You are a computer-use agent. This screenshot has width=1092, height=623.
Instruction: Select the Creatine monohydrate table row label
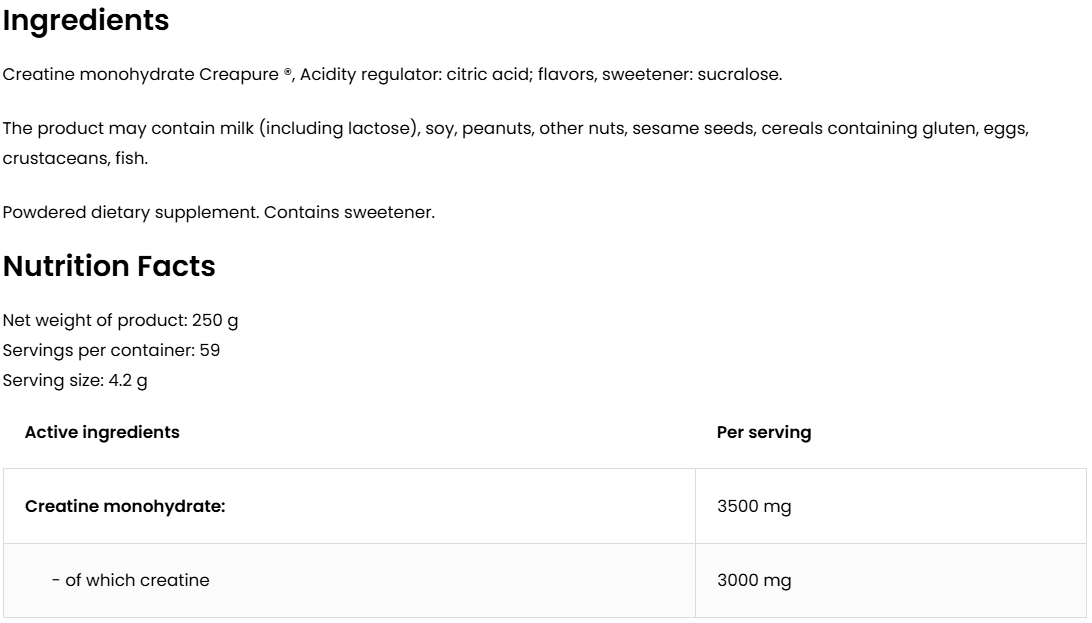(125, 507)
